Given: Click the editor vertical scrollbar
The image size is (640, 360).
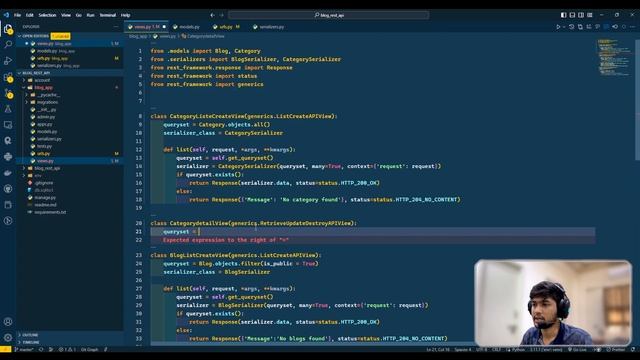Looking at the screenshot, I should point(638,100).
